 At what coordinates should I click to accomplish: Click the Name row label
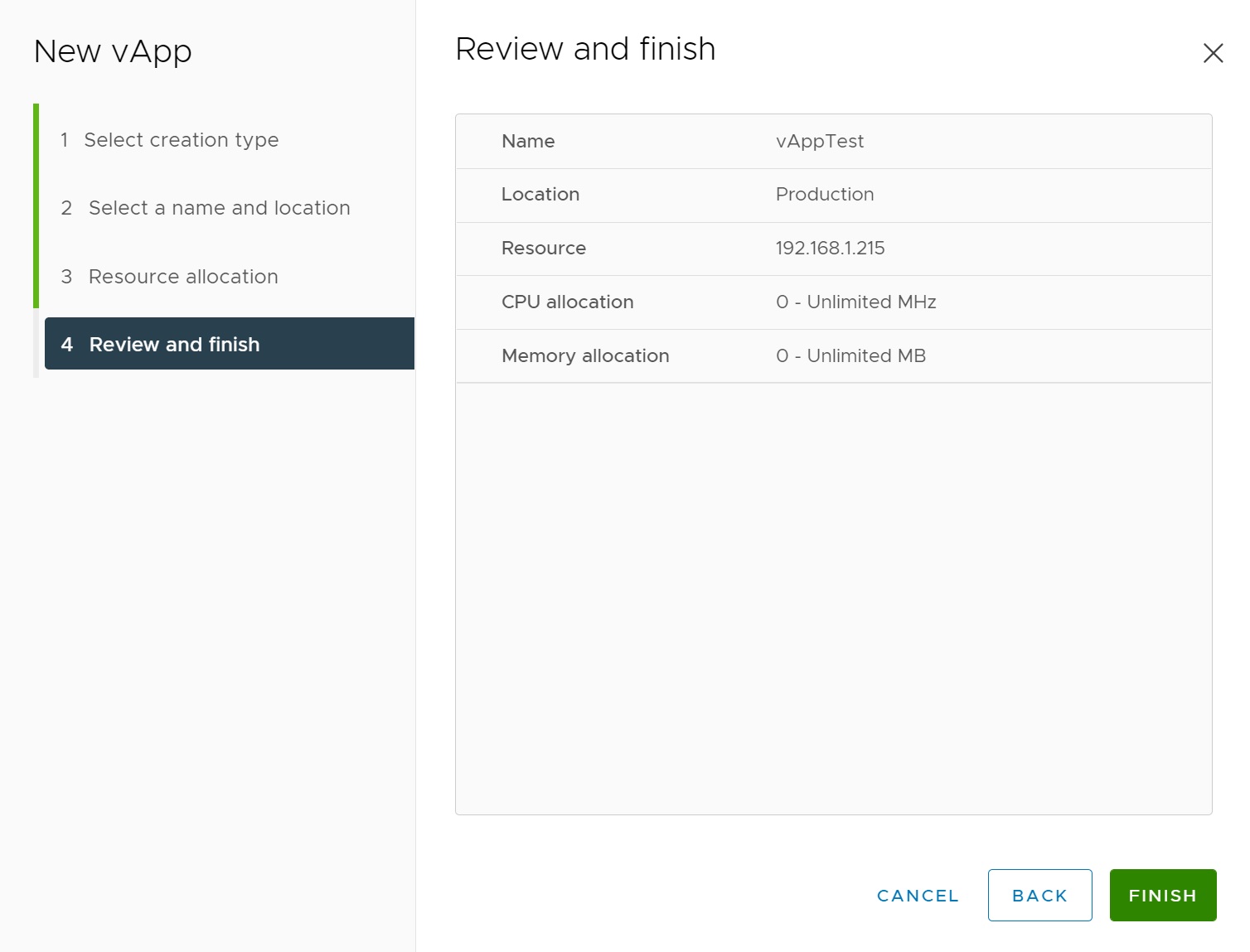pos(528,142)
